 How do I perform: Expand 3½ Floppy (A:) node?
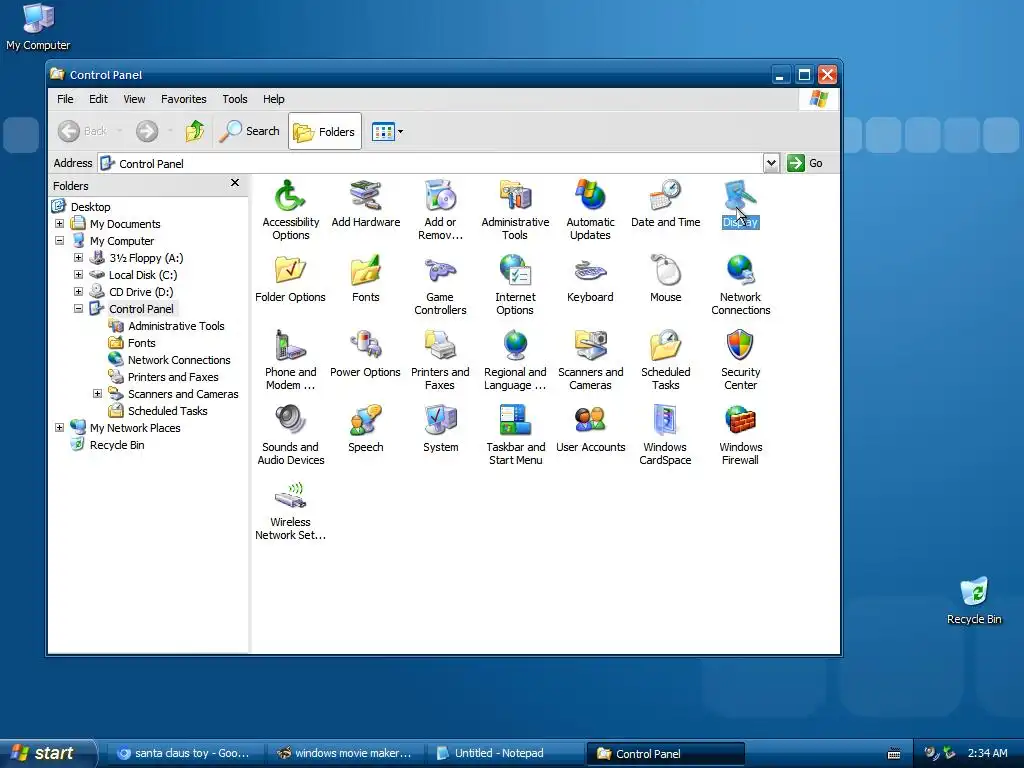(x=78, y=257)
